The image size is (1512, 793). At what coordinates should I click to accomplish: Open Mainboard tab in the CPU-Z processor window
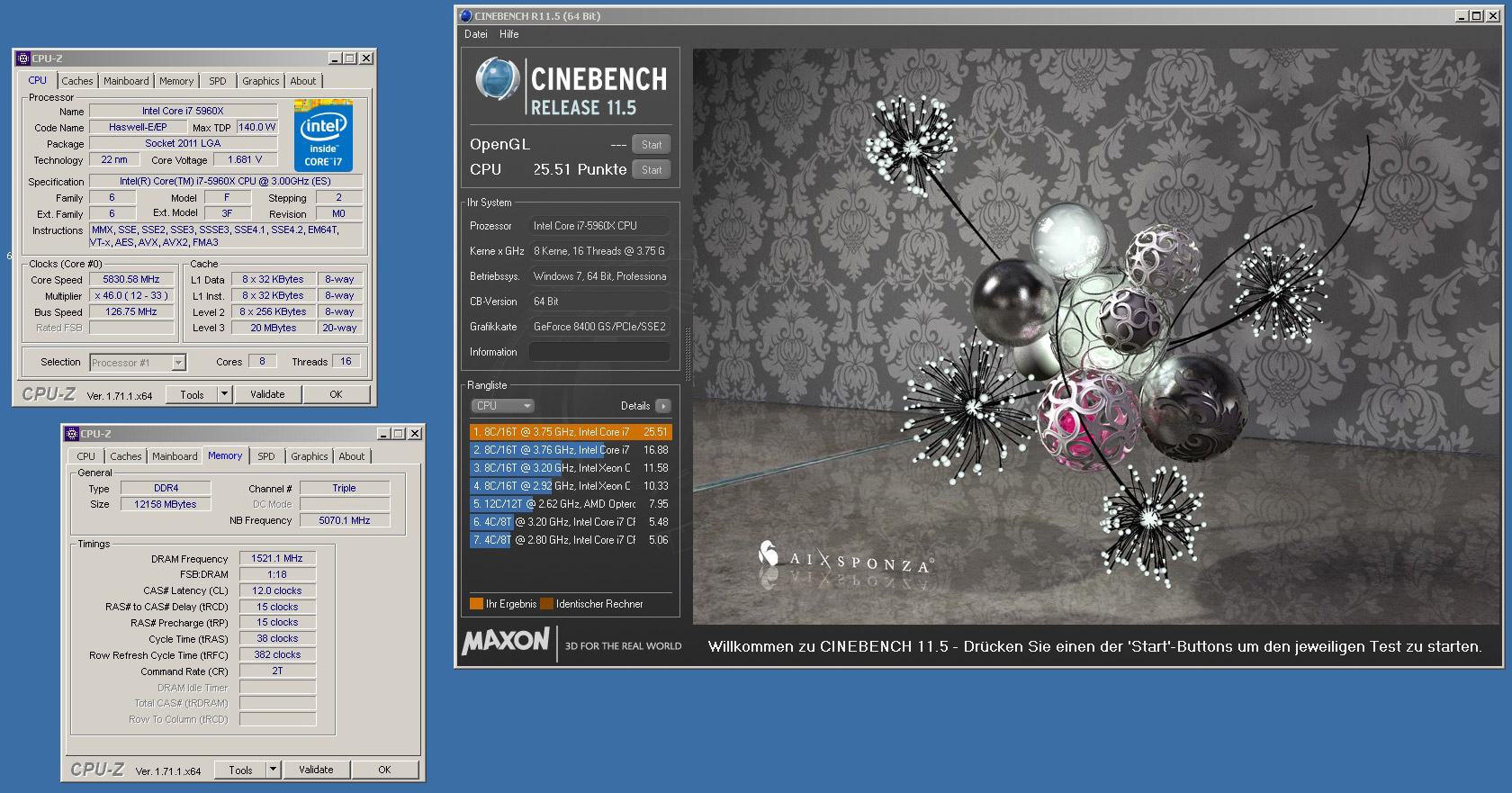click(126, 81)
